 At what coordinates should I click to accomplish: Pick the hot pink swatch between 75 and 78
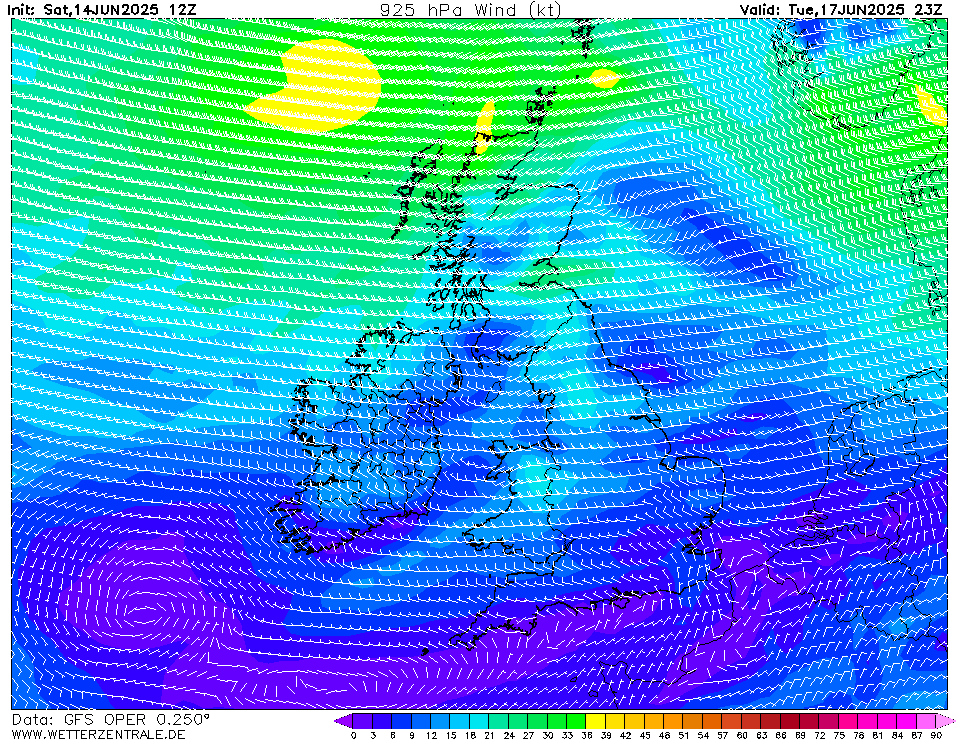849,721
